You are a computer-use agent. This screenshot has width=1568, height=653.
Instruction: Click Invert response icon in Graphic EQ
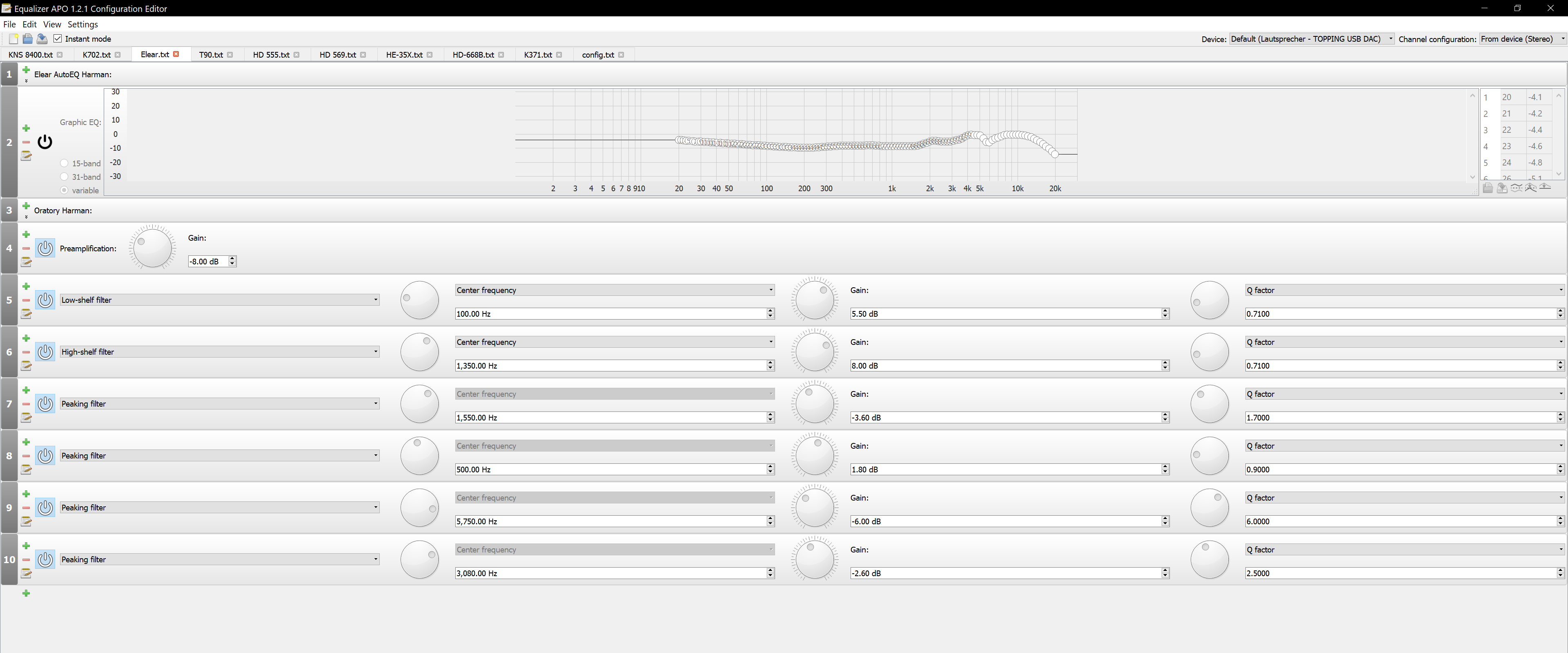(x=1516, y=188)
